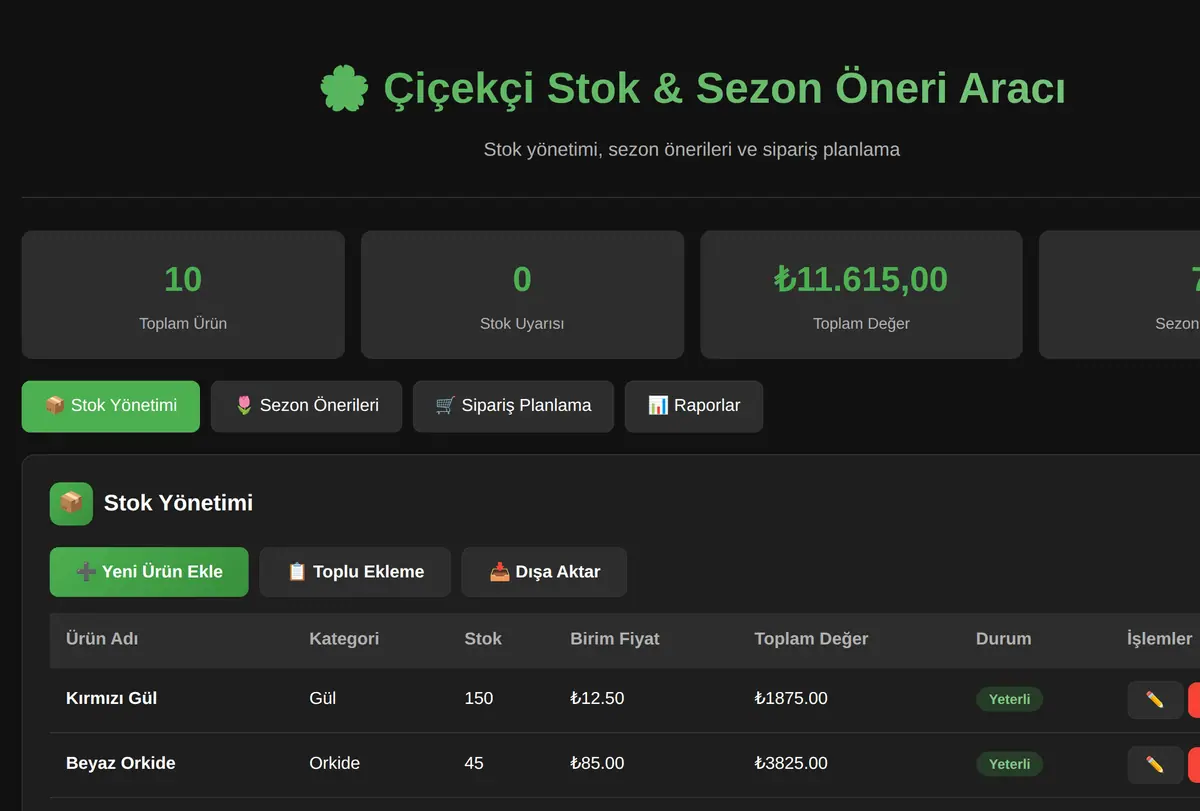The height and width of the screenshot is (811, 1200).
Task: Select the Stok Uyarısı stat card
Action: pyautogui.click(x=522, y=295)
